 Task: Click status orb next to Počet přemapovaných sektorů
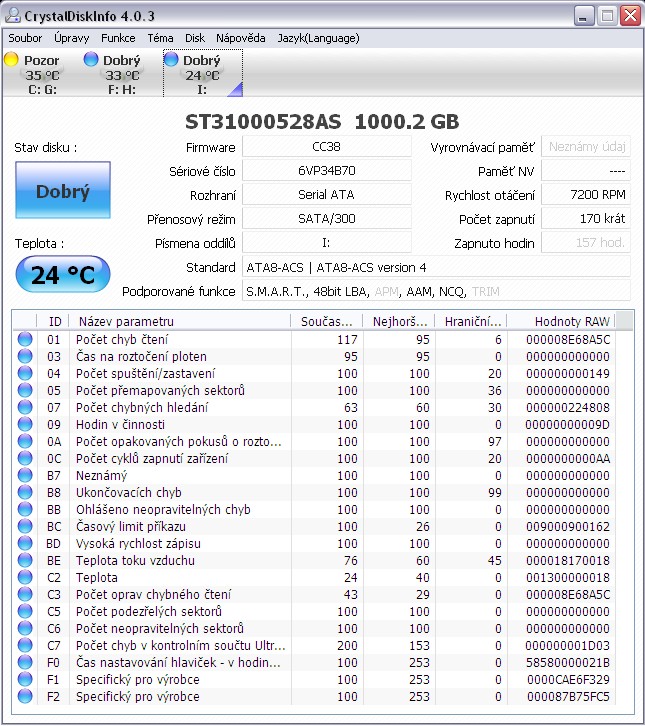coord(25,391)
